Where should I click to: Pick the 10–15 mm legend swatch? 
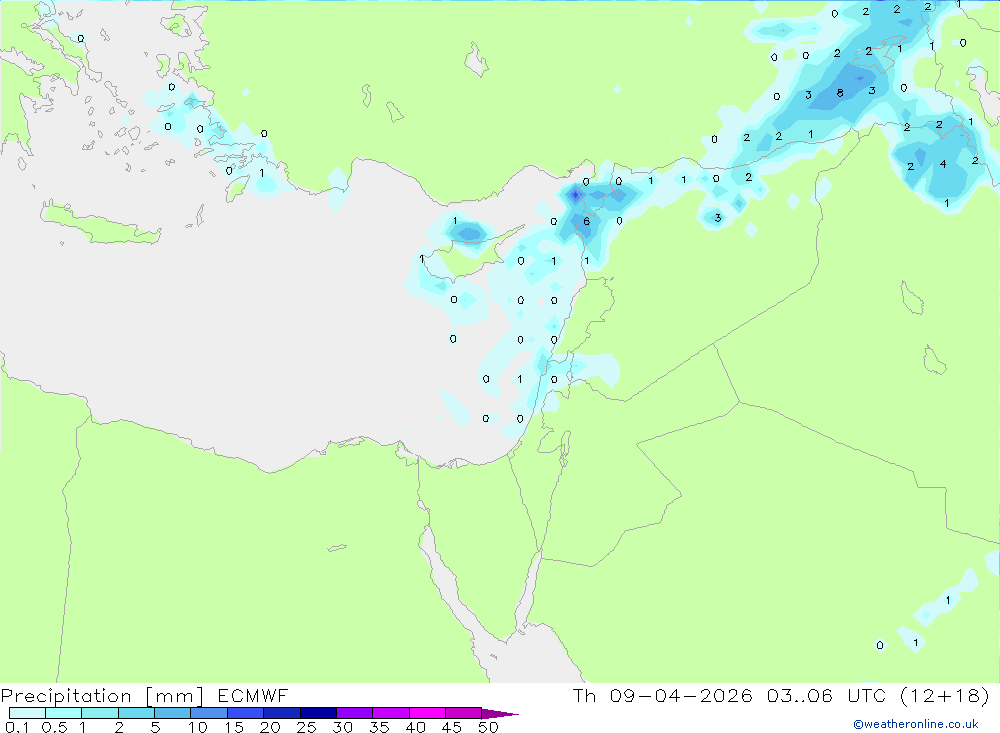(x=209, y=713)
